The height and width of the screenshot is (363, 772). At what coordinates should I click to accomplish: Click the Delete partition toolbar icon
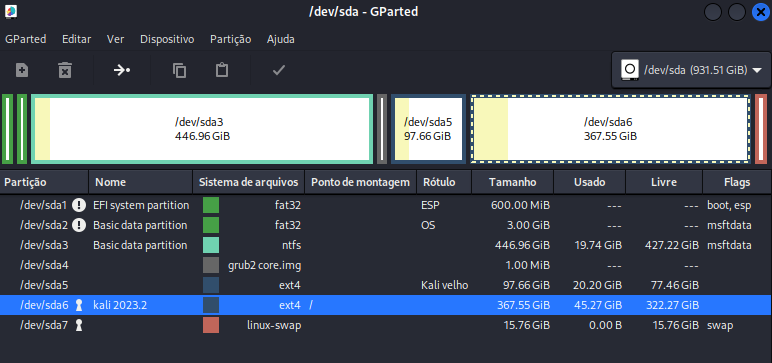tap(65, 70)
